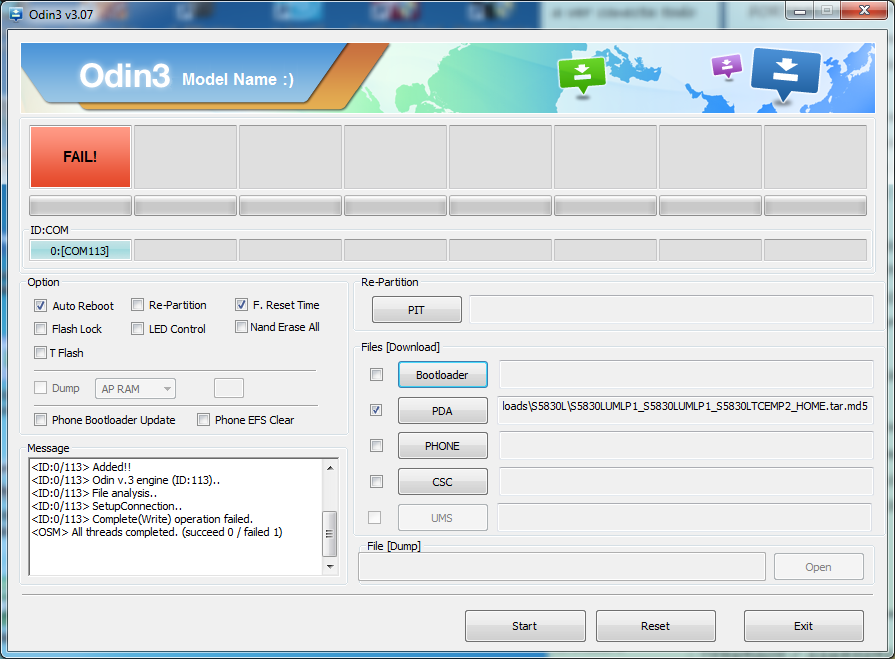Toggle F. Reset Time checkbox
This screenshot has width=895, height=659.
click(242, 305)
